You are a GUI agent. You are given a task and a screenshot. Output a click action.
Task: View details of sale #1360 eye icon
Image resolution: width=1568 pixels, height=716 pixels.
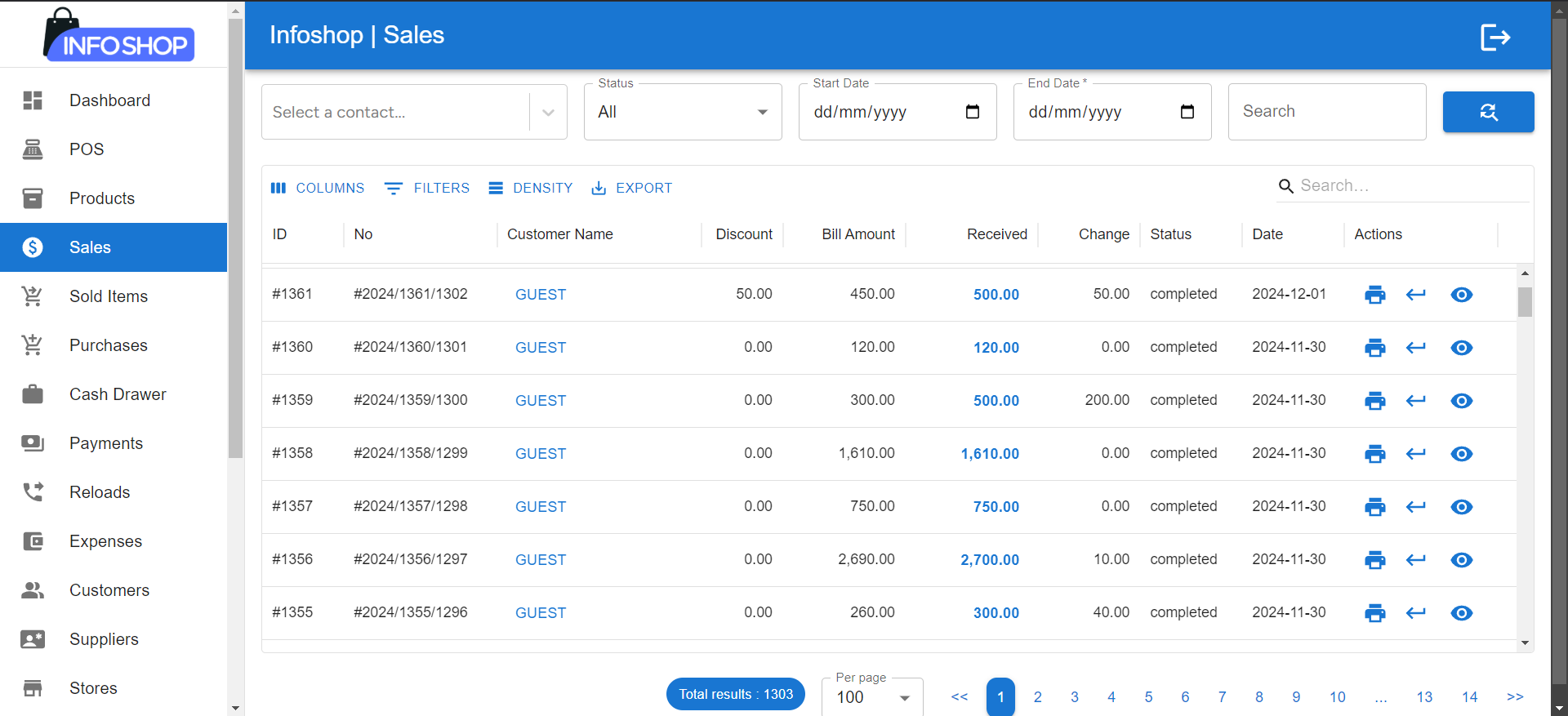[x=1462, y=348]
